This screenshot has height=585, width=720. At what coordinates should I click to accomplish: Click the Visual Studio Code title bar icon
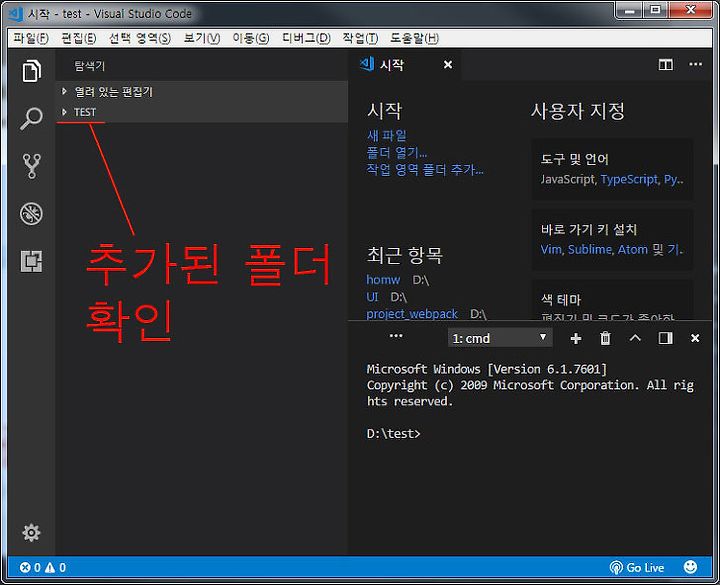pyautogui.click(x=16, y=14)
